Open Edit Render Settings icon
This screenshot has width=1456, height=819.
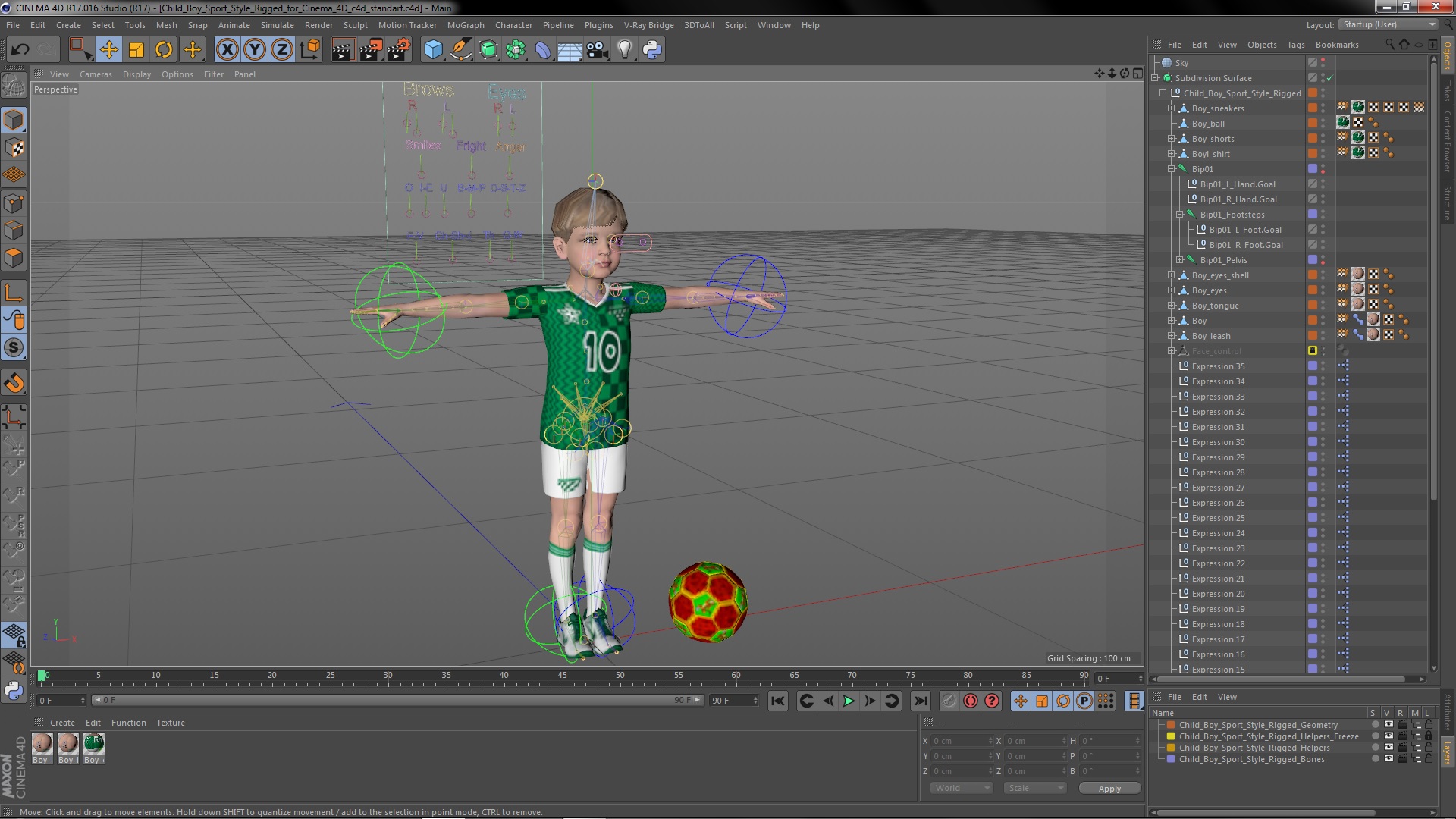click(399, 50)
